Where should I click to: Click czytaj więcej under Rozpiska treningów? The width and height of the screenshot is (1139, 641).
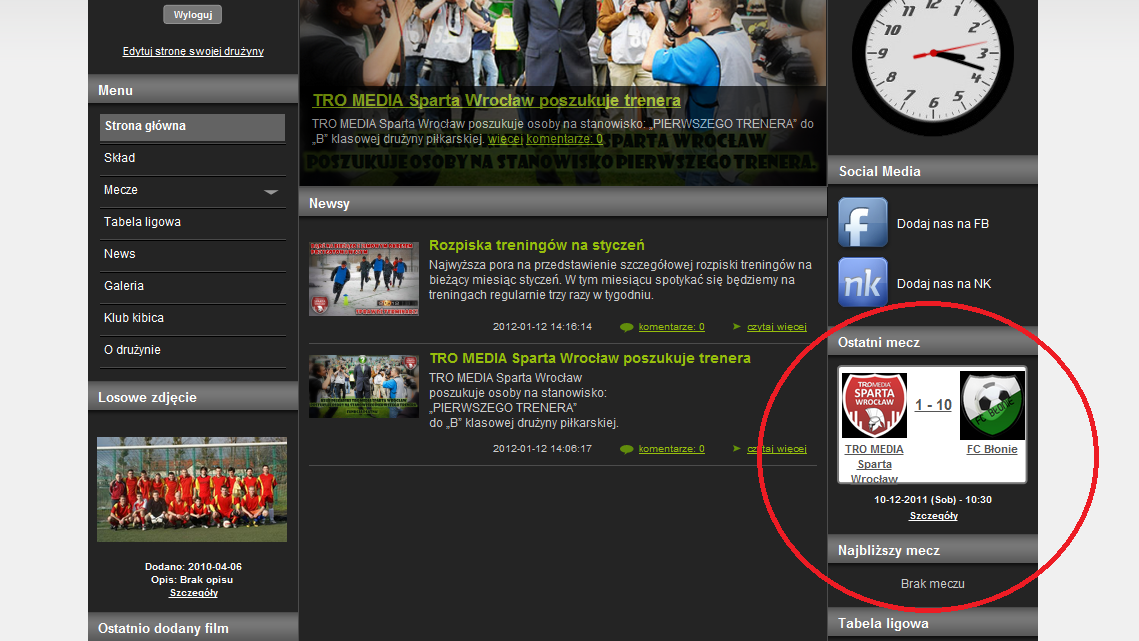(777, 327)
